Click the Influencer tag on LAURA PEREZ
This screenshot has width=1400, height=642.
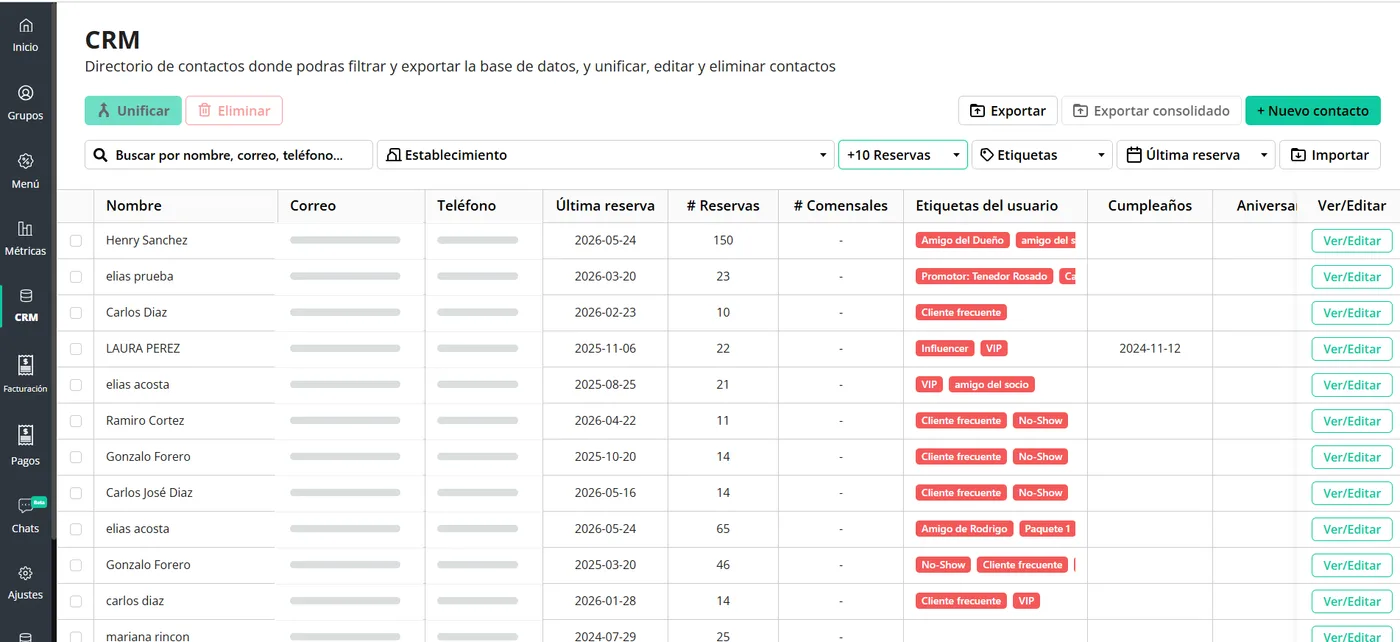pyautogui.click(x=945, y=349)
